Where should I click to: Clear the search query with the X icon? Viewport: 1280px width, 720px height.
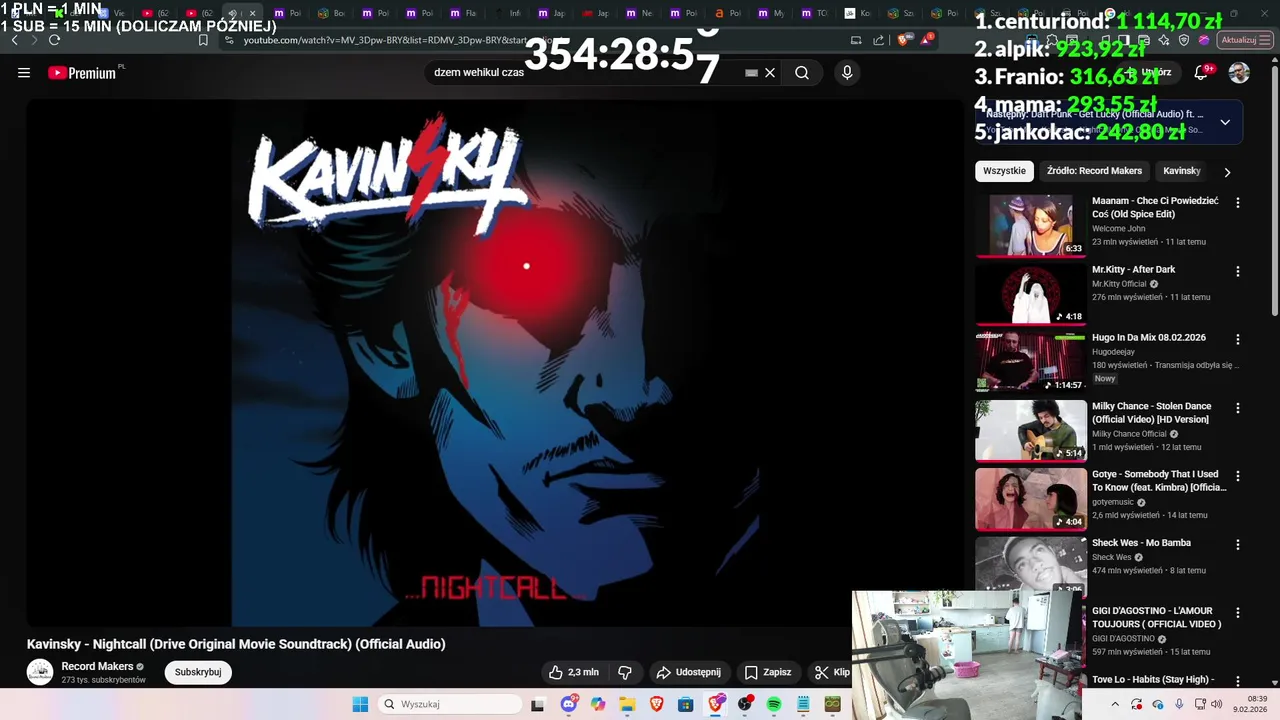pos(770,73)
